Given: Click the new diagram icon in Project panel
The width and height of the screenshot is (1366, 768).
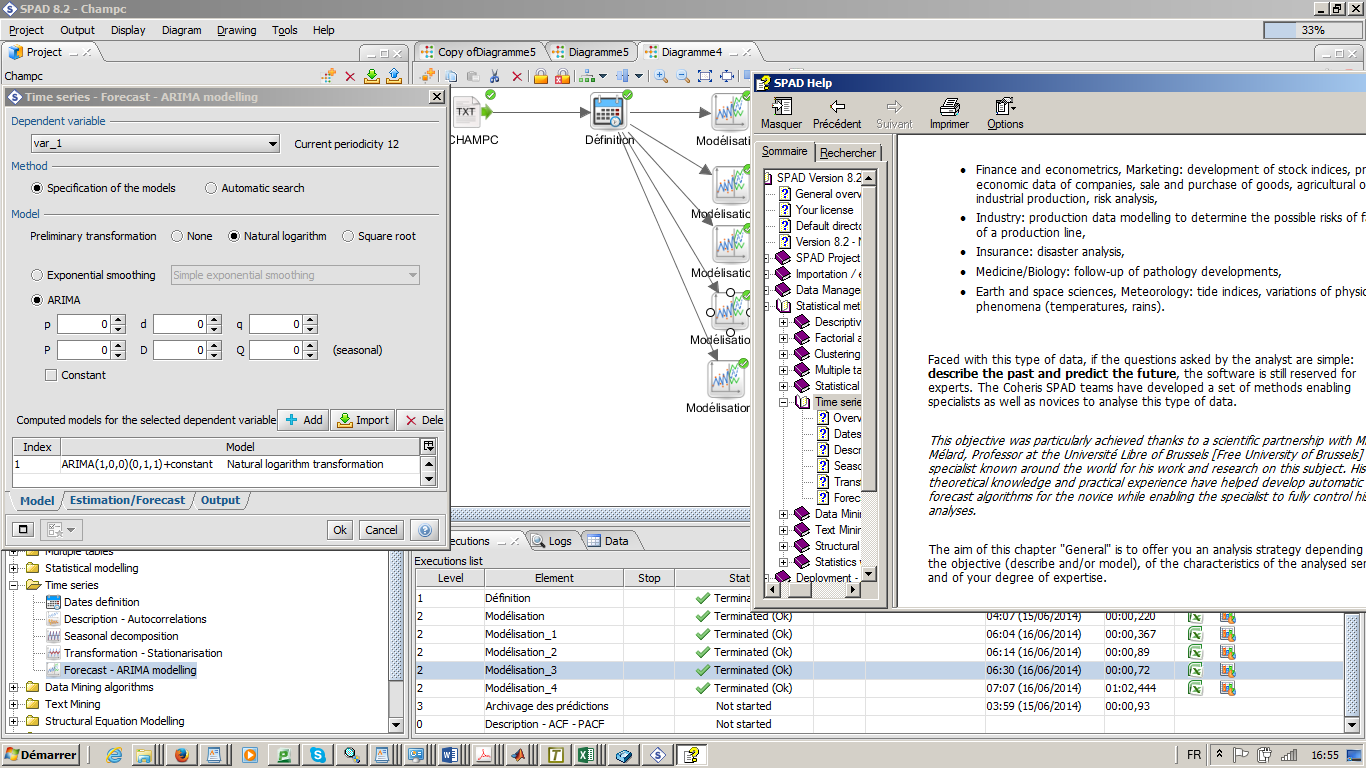Looking at the screenshot, I should 328,75.
